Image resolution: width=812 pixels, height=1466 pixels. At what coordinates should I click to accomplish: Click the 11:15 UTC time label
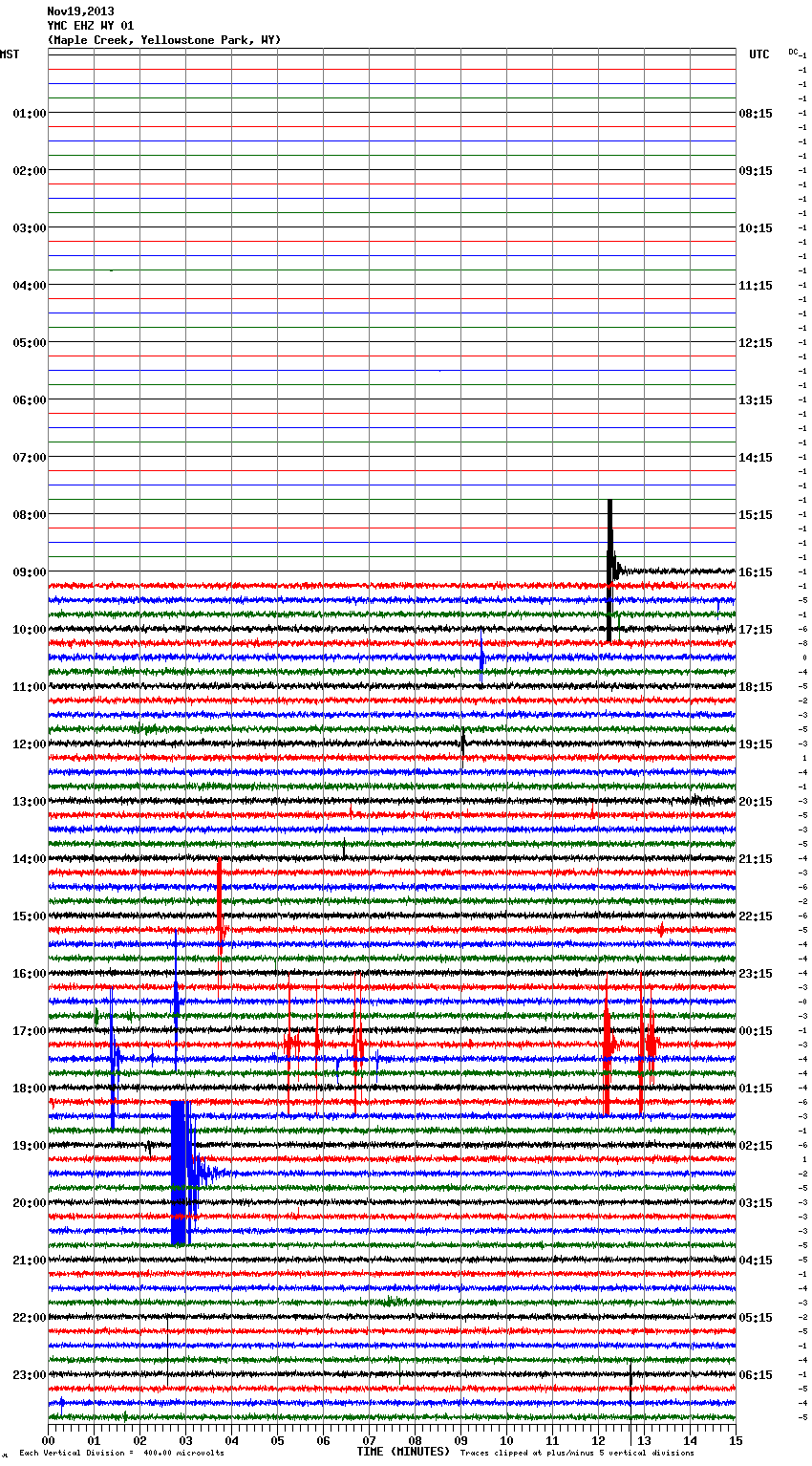click(756, 286)
